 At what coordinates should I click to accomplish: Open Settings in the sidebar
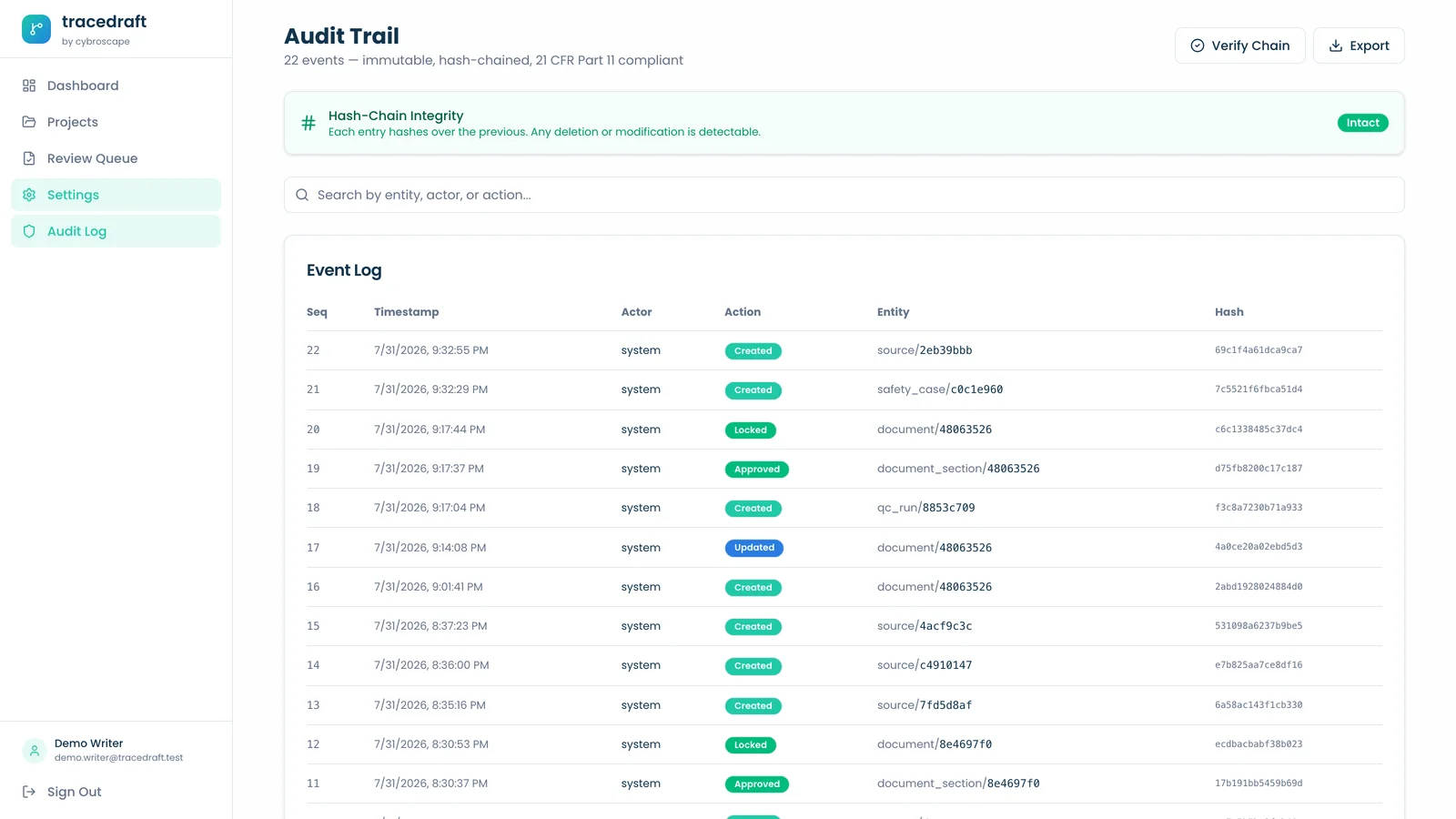[116, 195]
